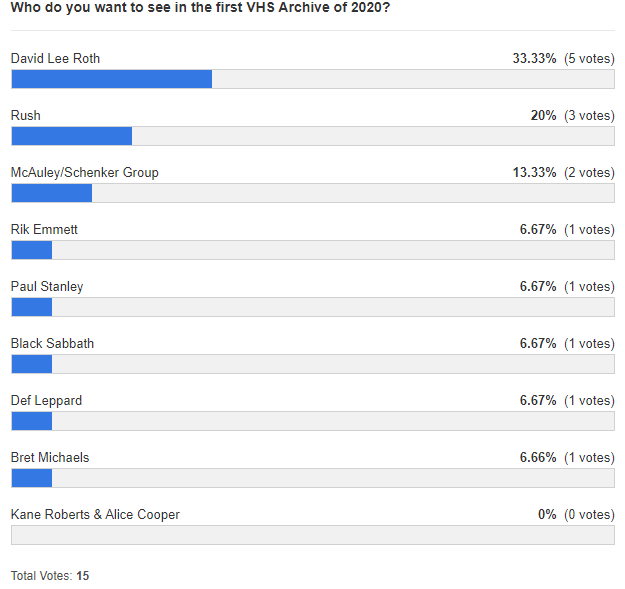Select the Def Leppard option label
The width and height of the screenshot is (625, 589).
pyautogui.click(x=46, y=401)
